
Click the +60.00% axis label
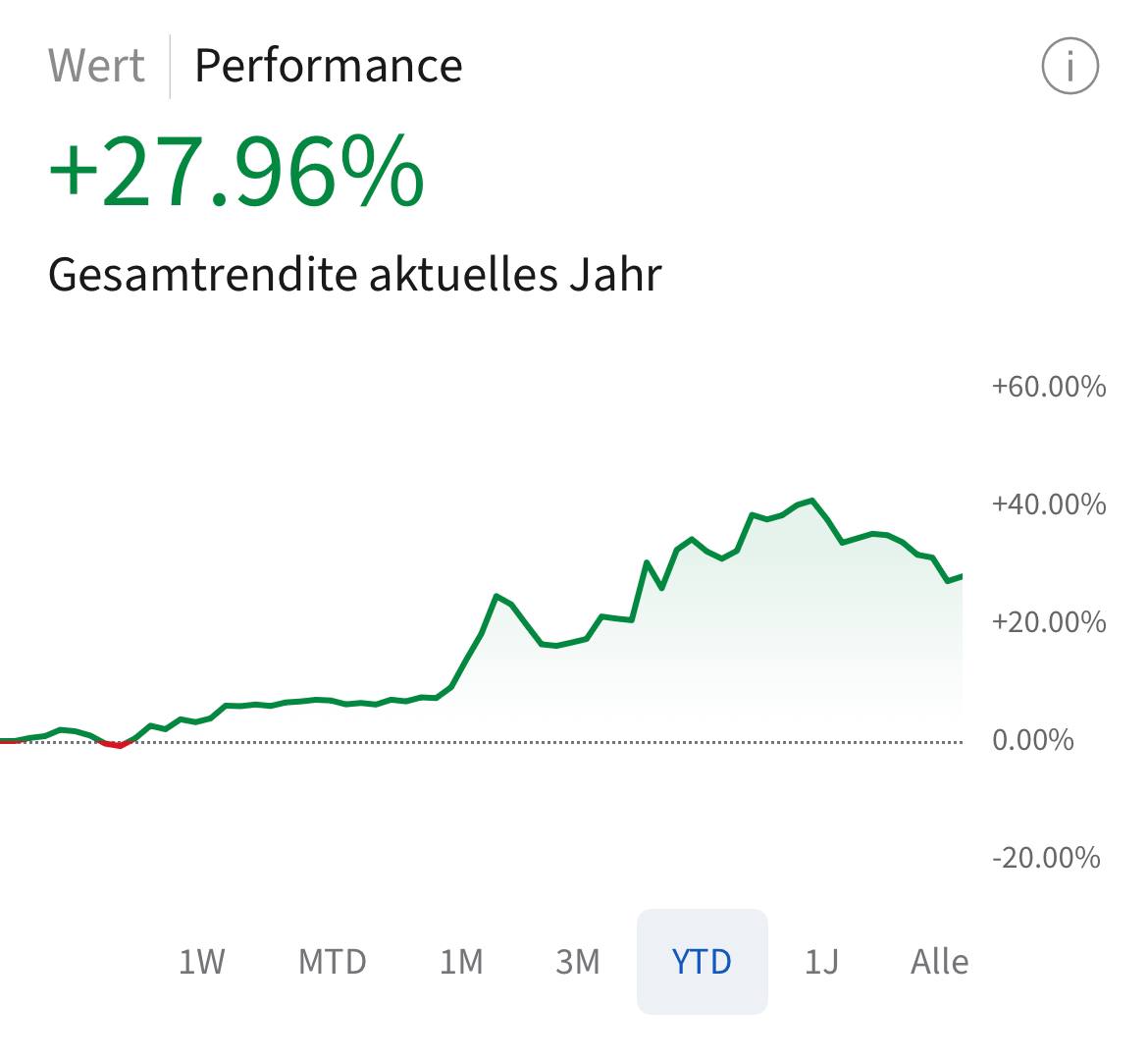click(1048, 386)
